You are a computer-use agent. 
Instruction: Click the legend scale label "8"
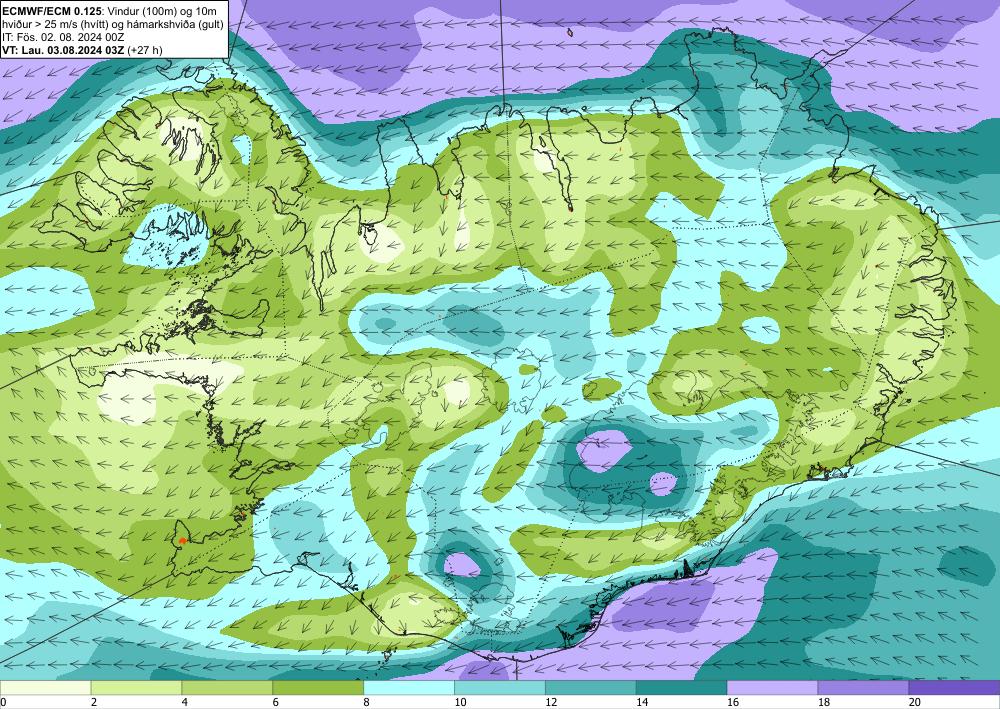coord(367,703)
